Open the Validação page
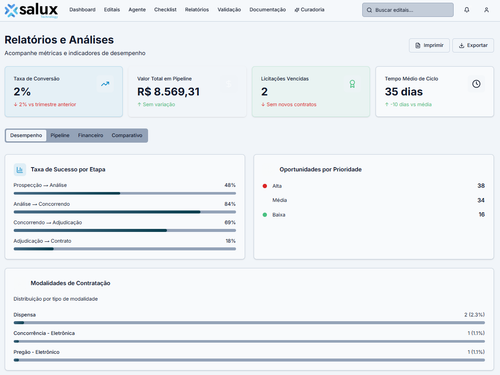 click(x=229, y=10)
